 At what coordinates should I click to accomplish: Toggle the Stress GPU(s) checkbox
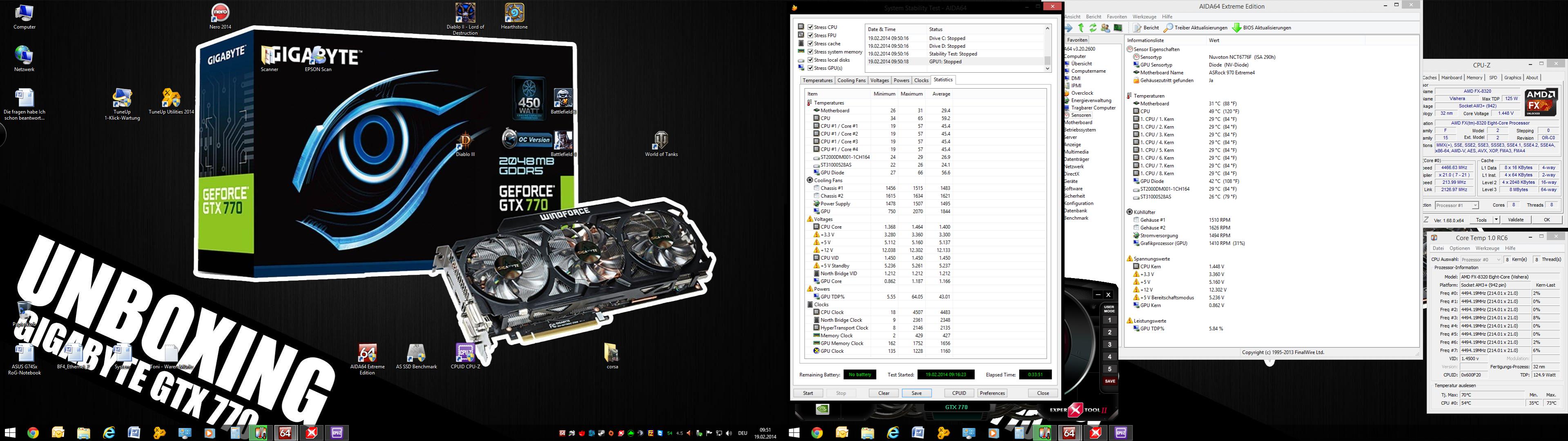(x=811, y=68)
